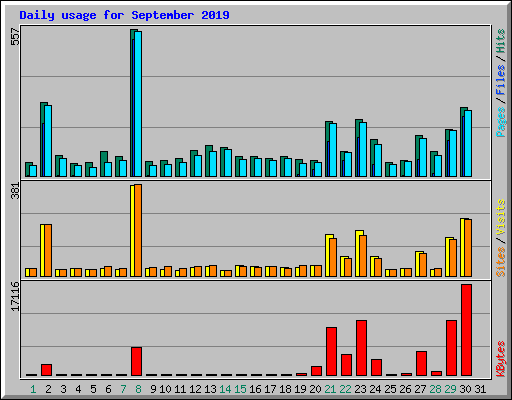Image resolution: width=512 pixels, height=400 pixels.
Task: Click the KBytes legend label
Action: click(x=500, y=359)
